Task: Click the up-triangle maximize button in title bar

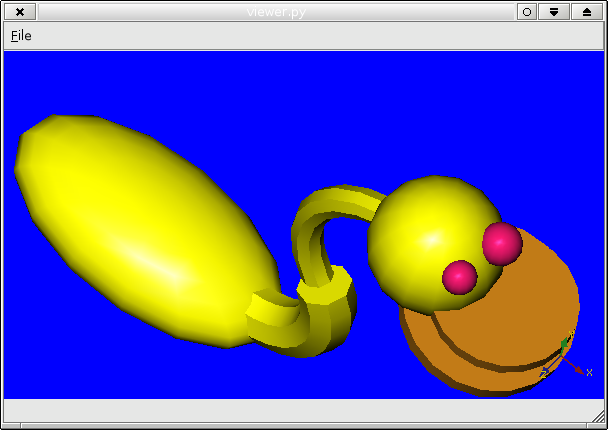Action: [587, 12]
